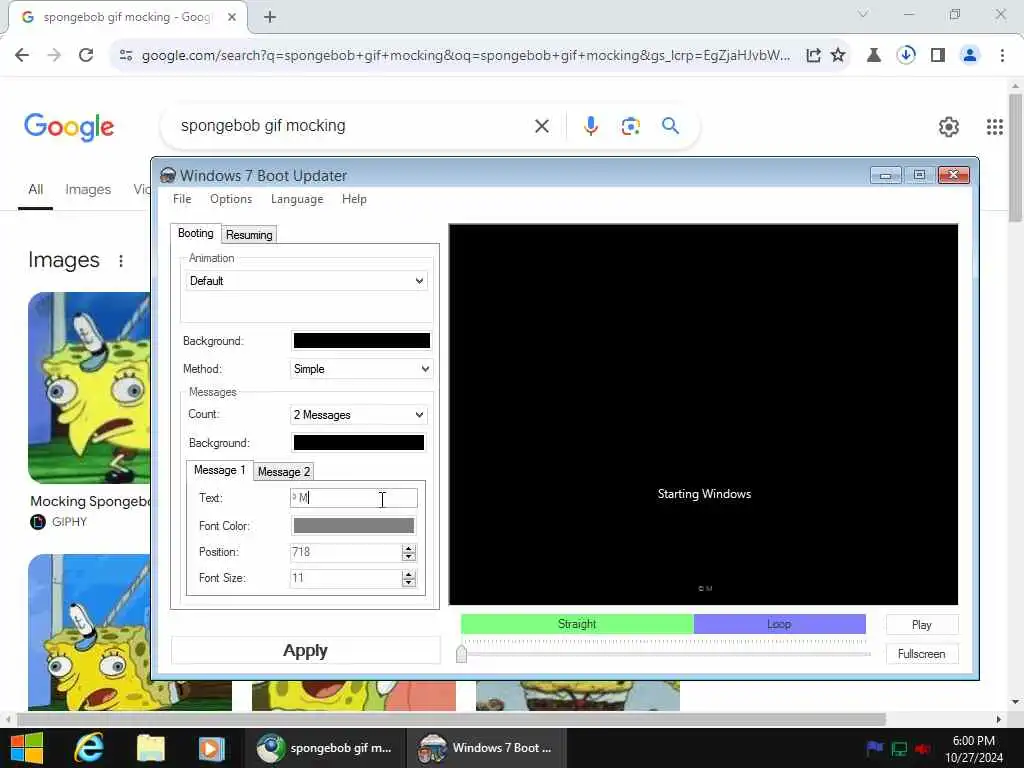Open Images section three-dot options
The width and height of the screenshot is (1024, 768).
121,261
